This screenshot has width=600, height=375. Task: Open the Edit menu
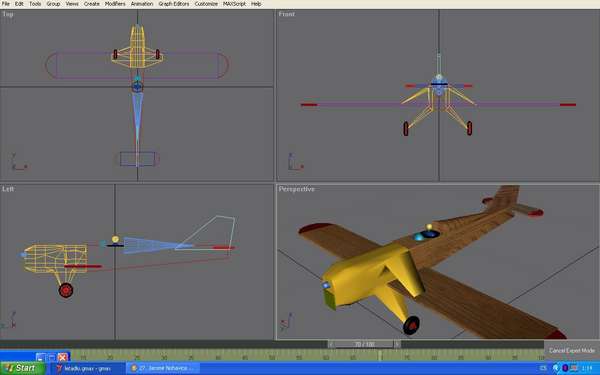[19, 4]
